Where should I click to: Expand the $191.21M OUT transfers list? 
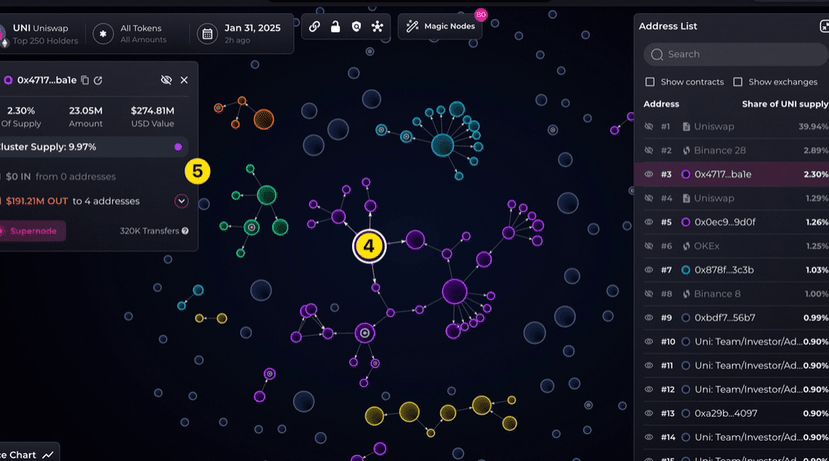[x=181, y=201]
